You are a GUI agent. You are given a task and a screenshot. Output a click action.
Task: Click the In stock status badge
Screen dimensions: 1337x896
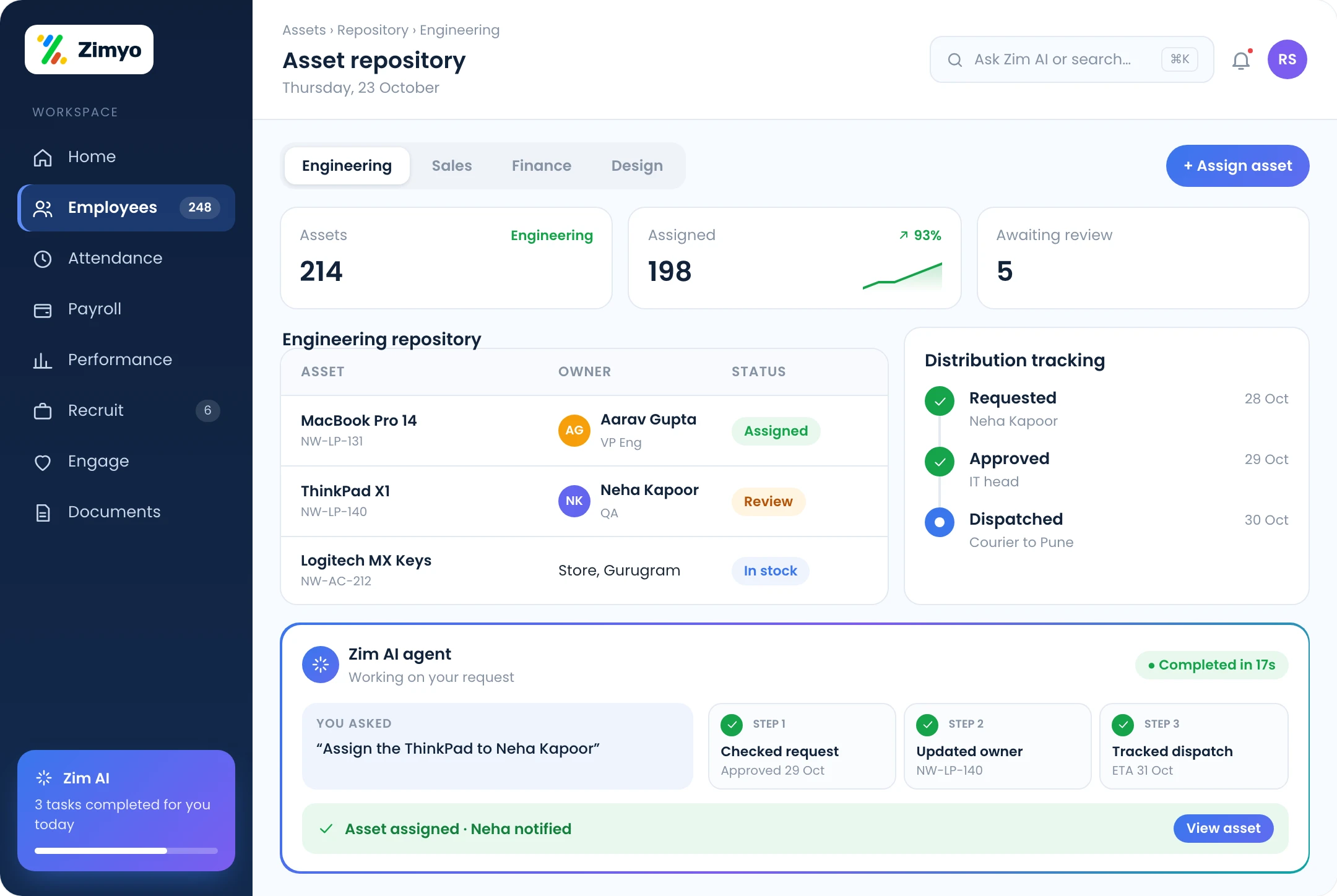[x=771, y=571]
